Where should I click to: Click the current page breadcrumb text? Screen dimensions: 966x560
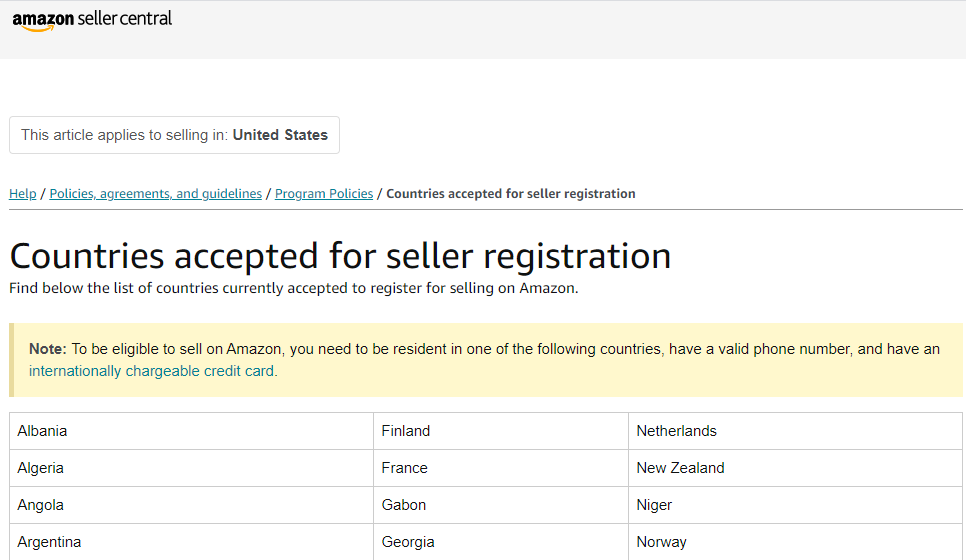(511, 193)
